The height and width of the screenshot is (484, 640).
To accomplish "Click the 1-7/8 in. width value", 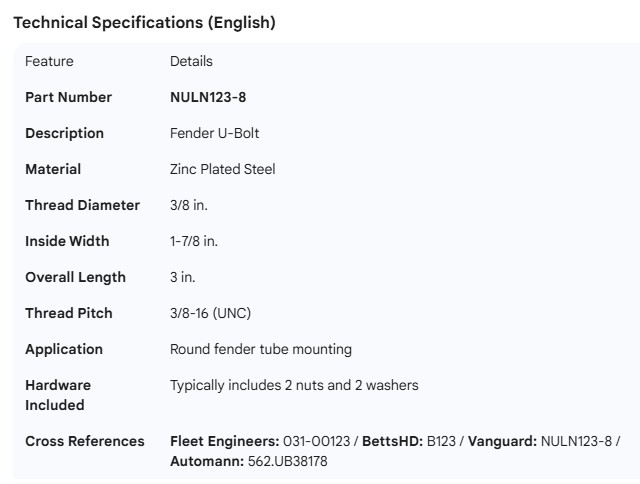I will [x=194, y=241].
